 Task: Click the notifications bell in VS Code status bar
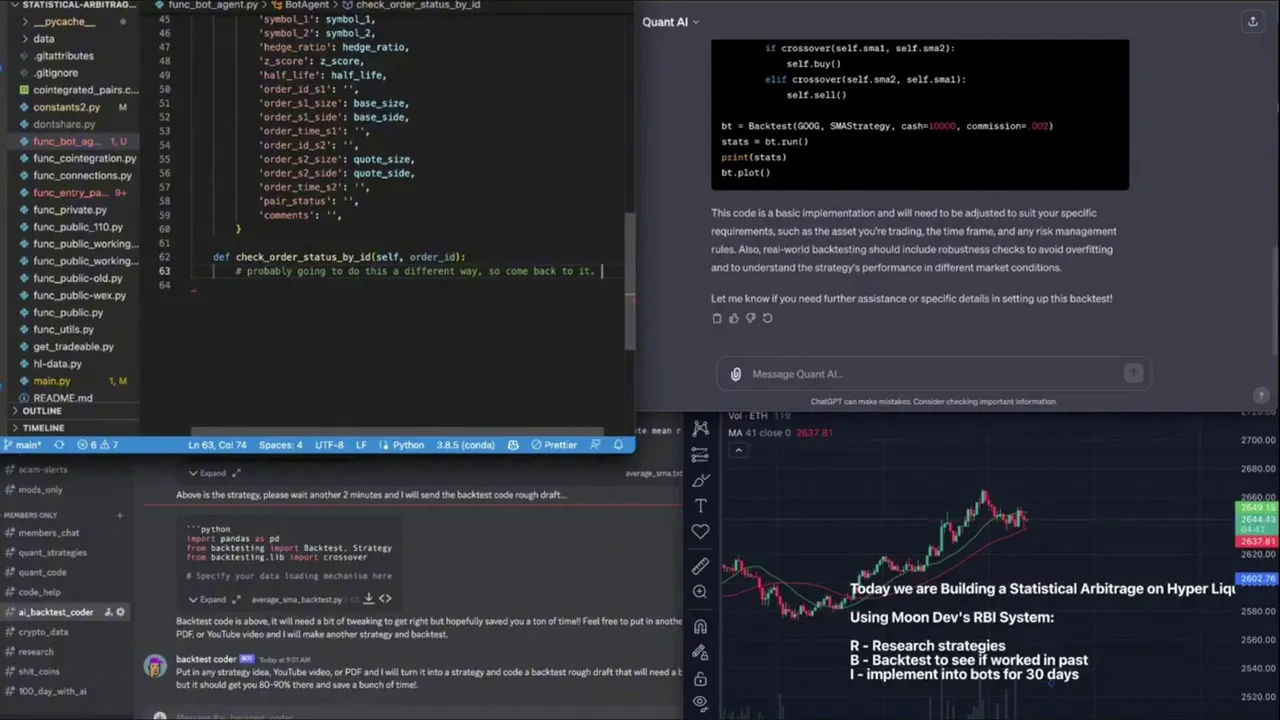(618, 445)
